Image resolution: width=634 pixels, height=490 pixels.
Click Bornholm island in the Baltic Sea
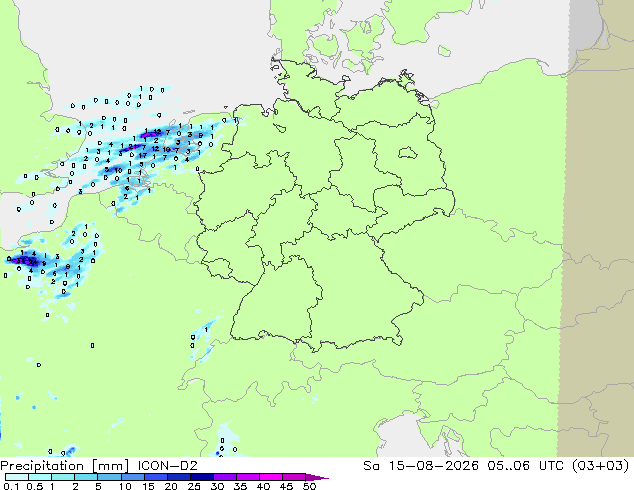tap(444, 51)
